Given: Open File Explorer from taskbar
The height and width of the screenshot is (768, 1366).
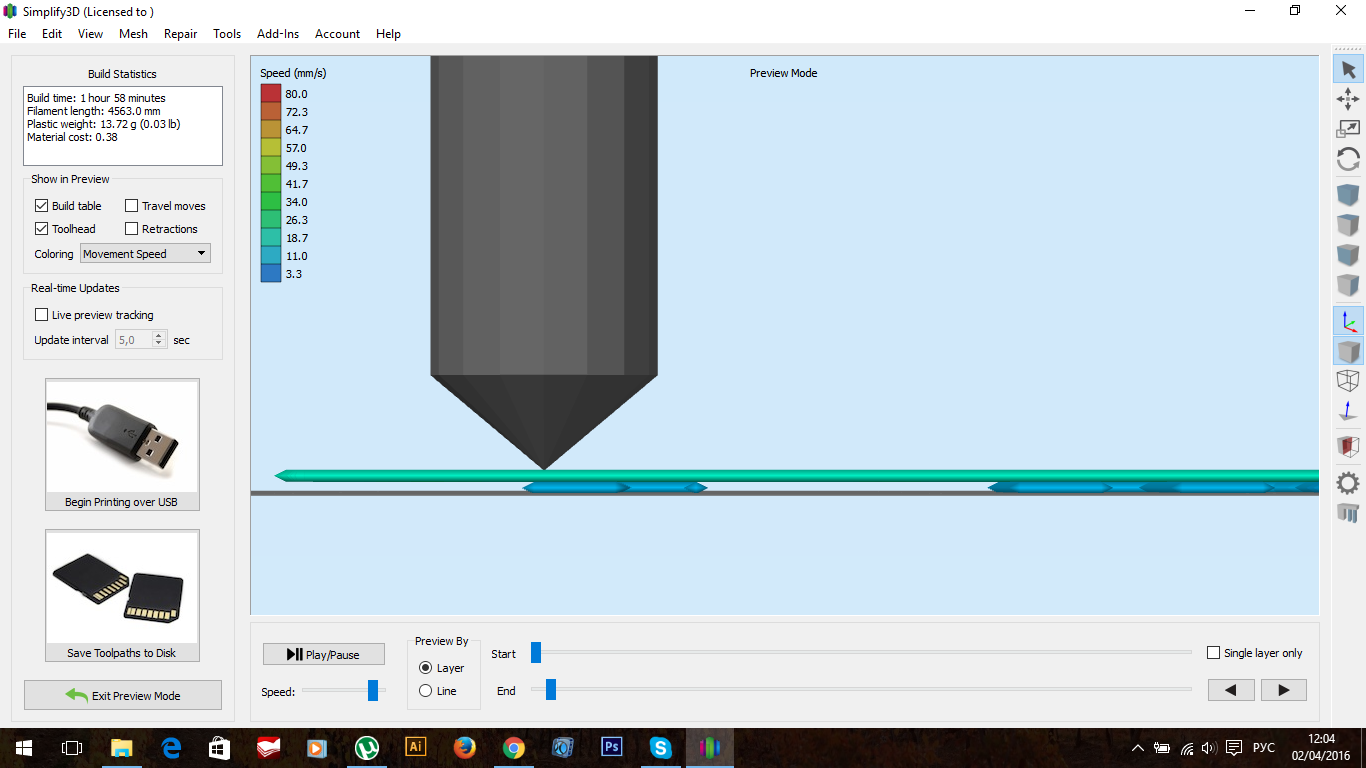Looking at the screenshot, I should pyautogui.click(x=121, y=747).
